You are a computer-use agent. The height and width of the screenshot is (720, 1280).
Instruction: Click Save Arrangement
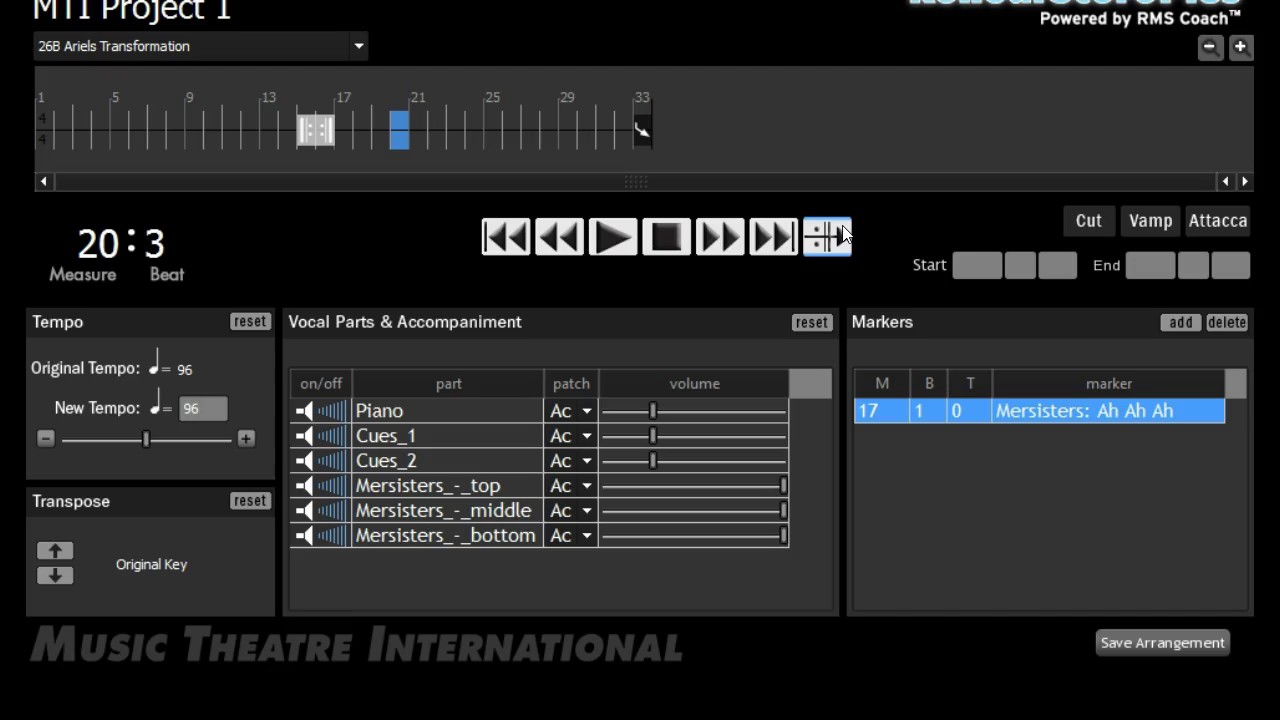[1163, 643]
